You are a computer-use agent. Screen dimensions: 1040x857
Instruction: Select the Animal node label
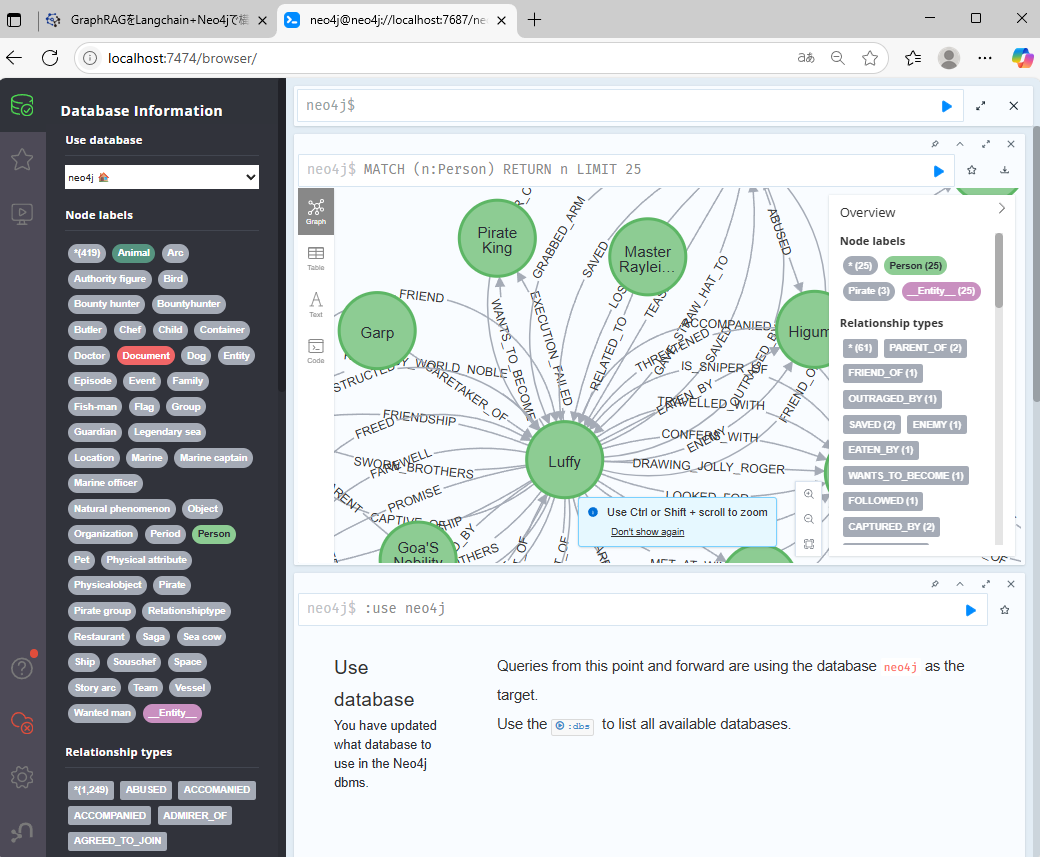pos(133,253)
